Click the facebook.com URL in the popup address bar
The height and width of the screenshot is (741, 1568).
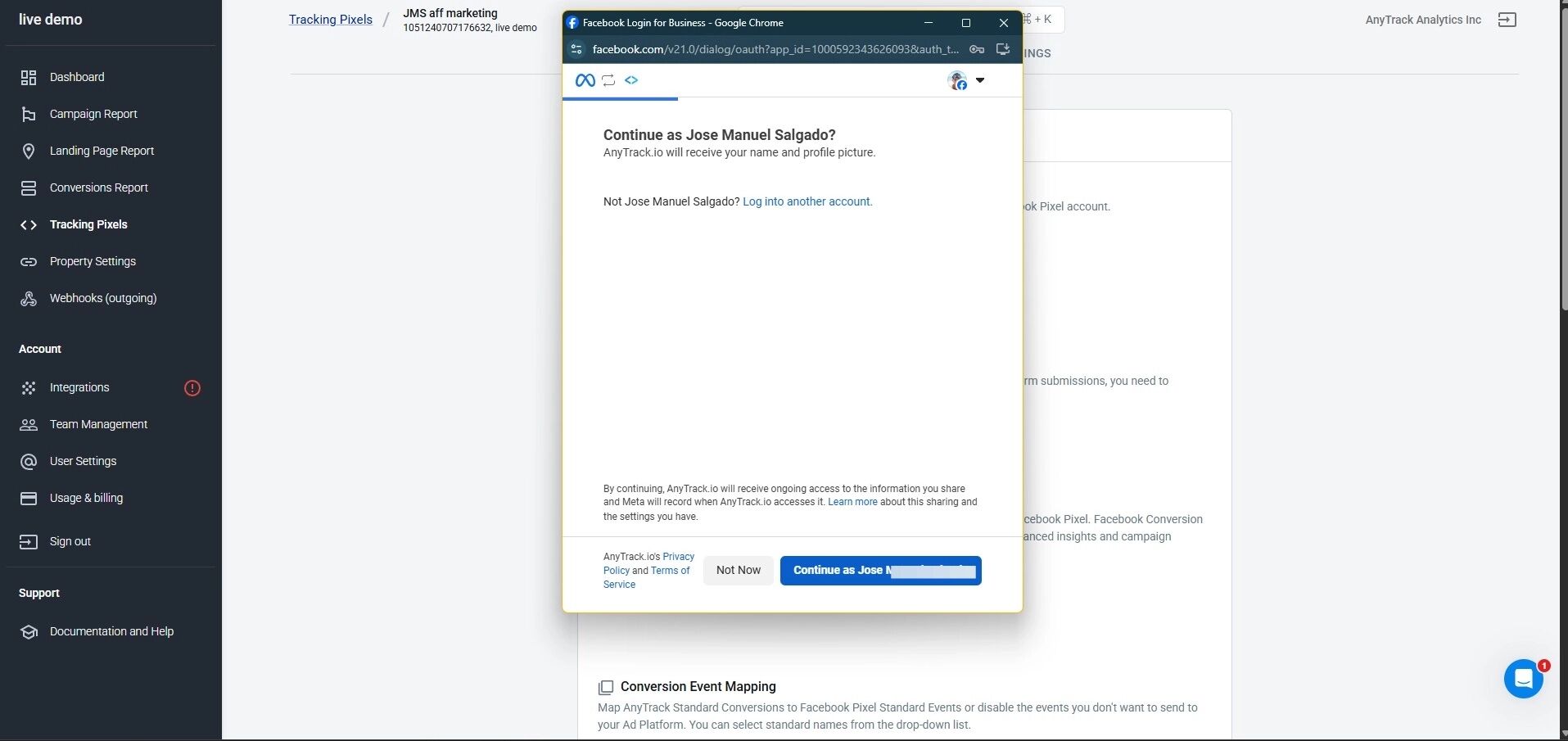click(775, 49)
